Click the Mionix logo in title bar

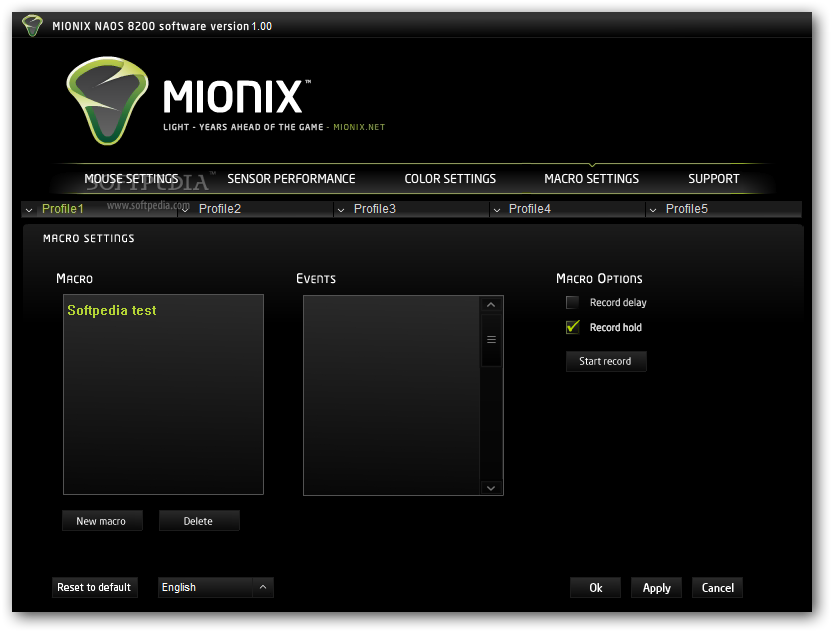32,25
